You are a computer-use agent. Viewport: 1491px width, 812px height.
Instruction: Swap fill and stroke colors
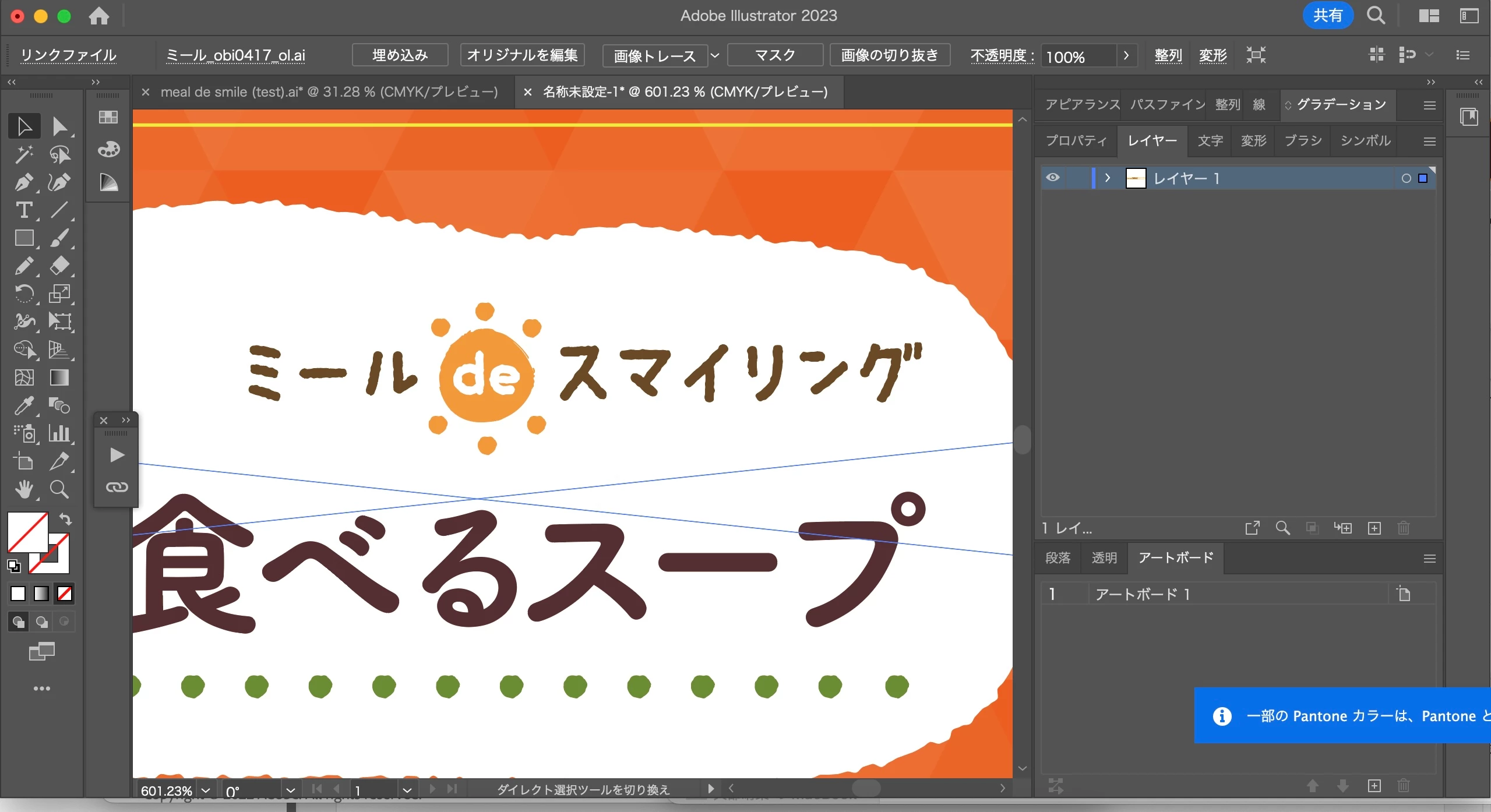[65, 518]
